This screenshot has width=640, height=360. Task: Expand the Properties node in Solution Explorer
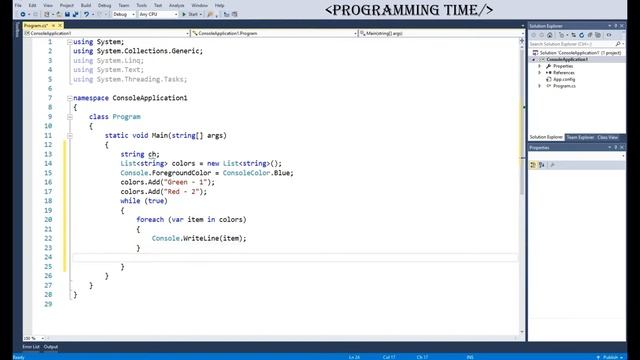tap(540, 66)
